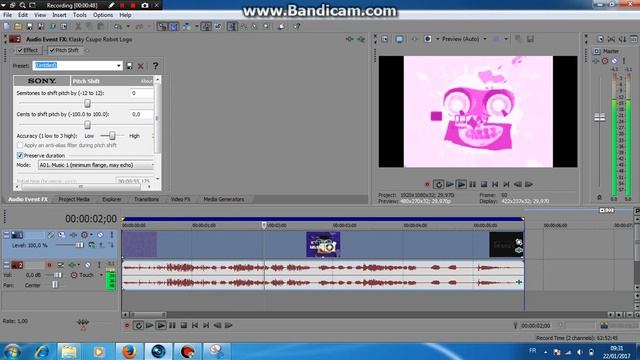Click the About link in Pitch Shift panel

[x=146, y=81]
